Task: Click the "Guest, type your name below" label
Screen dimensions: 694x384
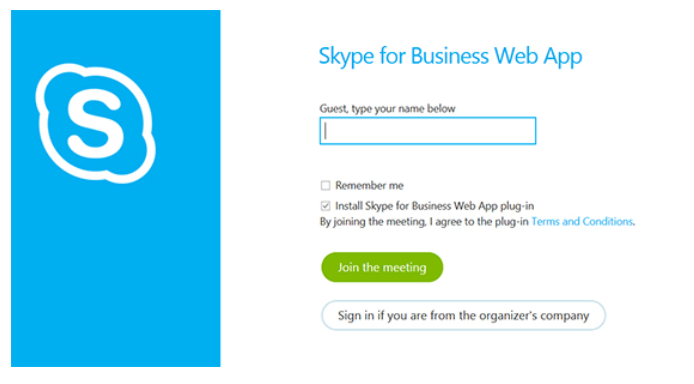Action: coord(387,108)
